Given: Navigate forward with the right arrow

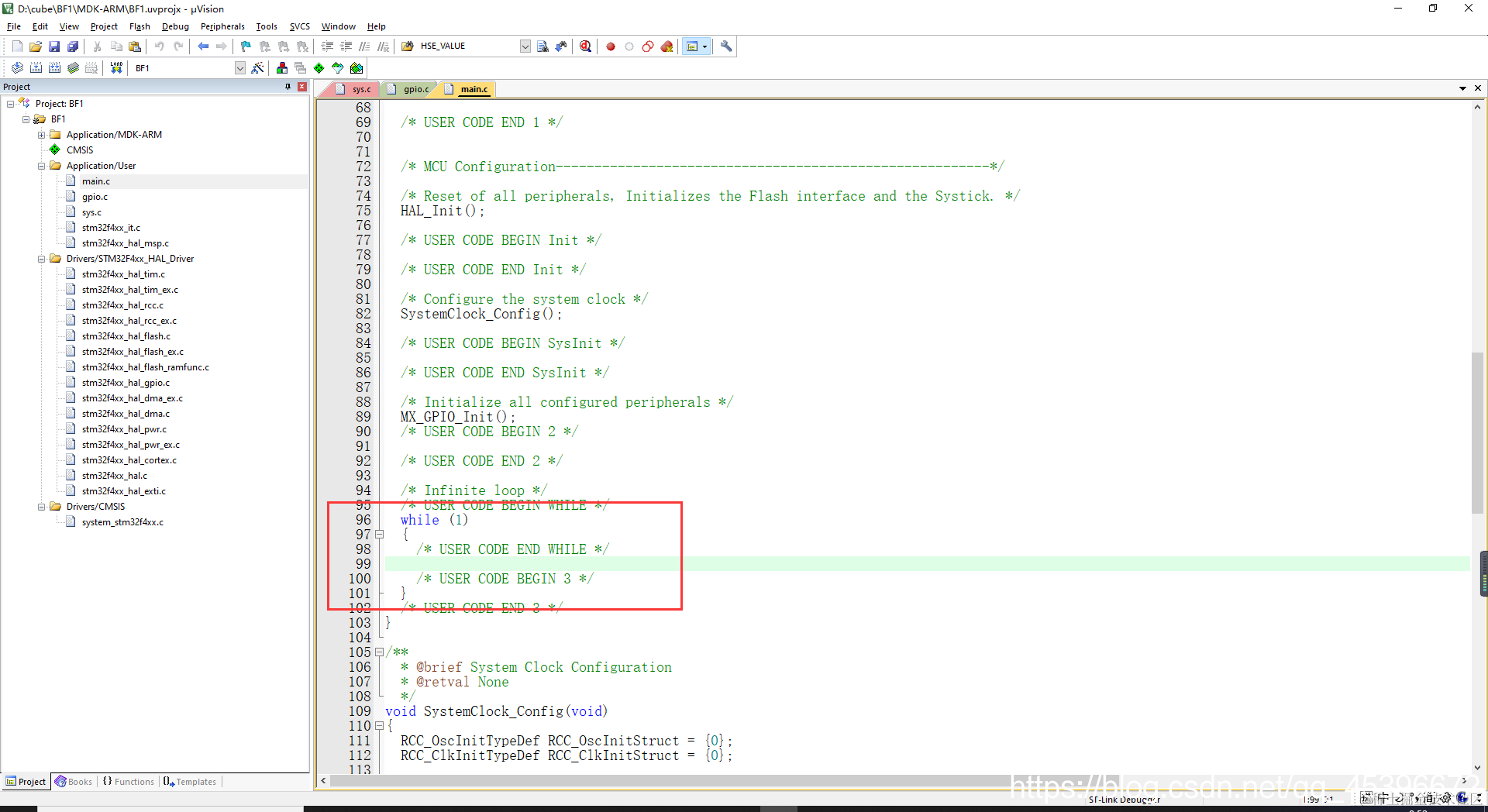Looking at the screenshot, I should point(222,46).
